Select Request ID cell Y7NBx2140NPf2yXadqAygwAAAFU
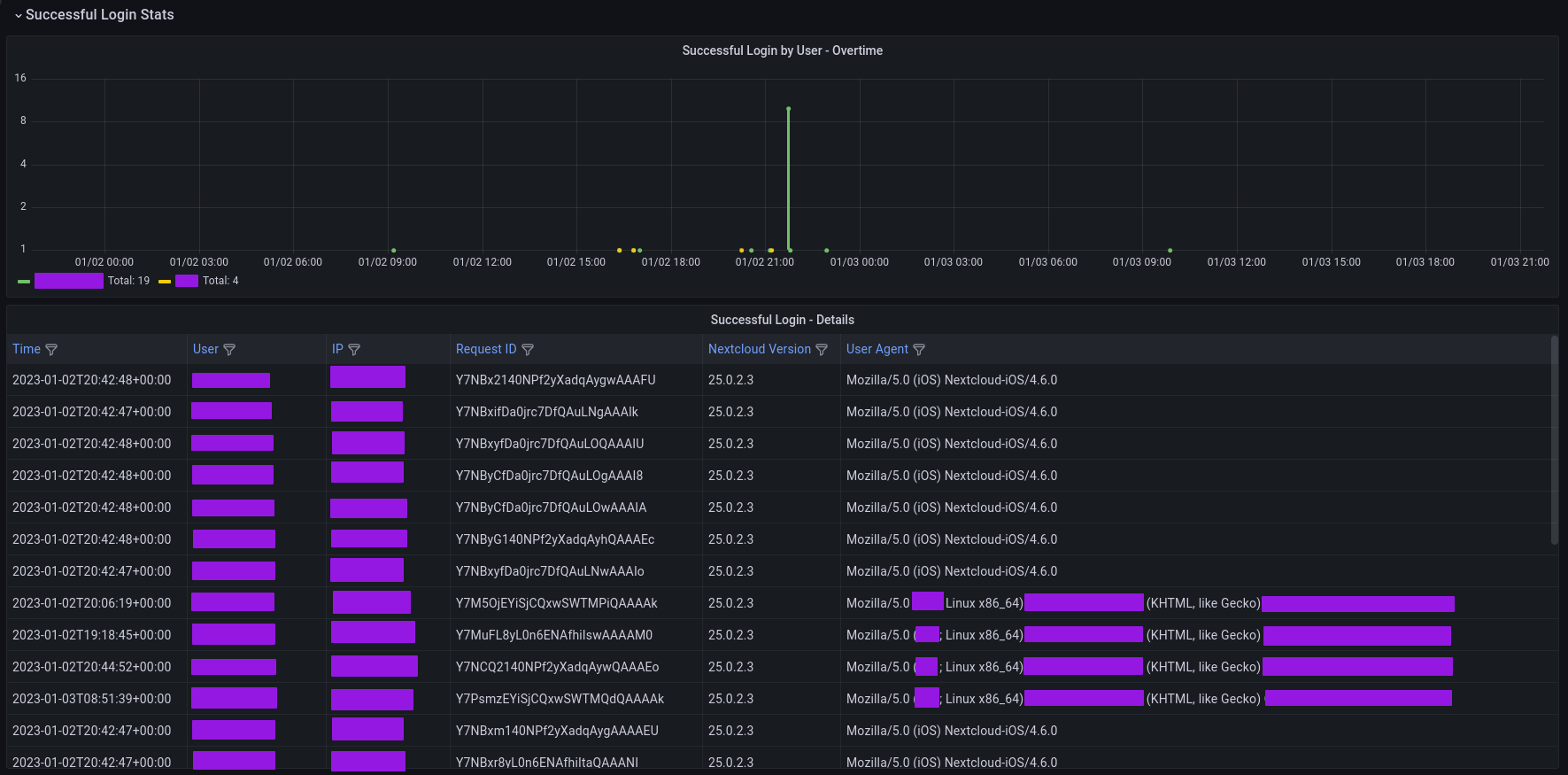The width and height of the screenshot is (1568, 775). [x=555, y=380]
